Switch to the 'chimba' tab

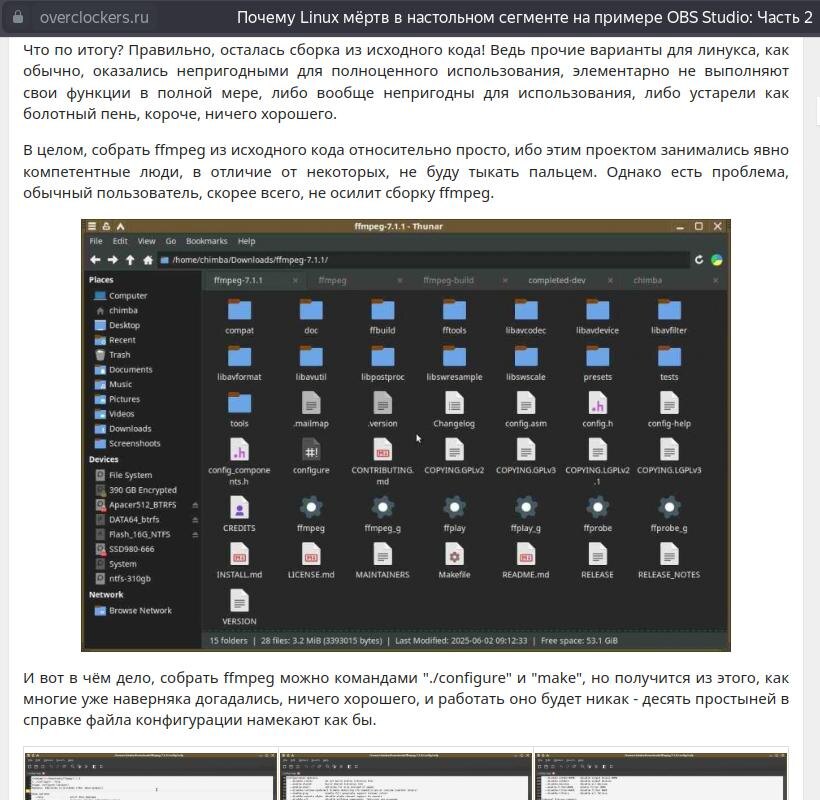(x=647, y=280)
